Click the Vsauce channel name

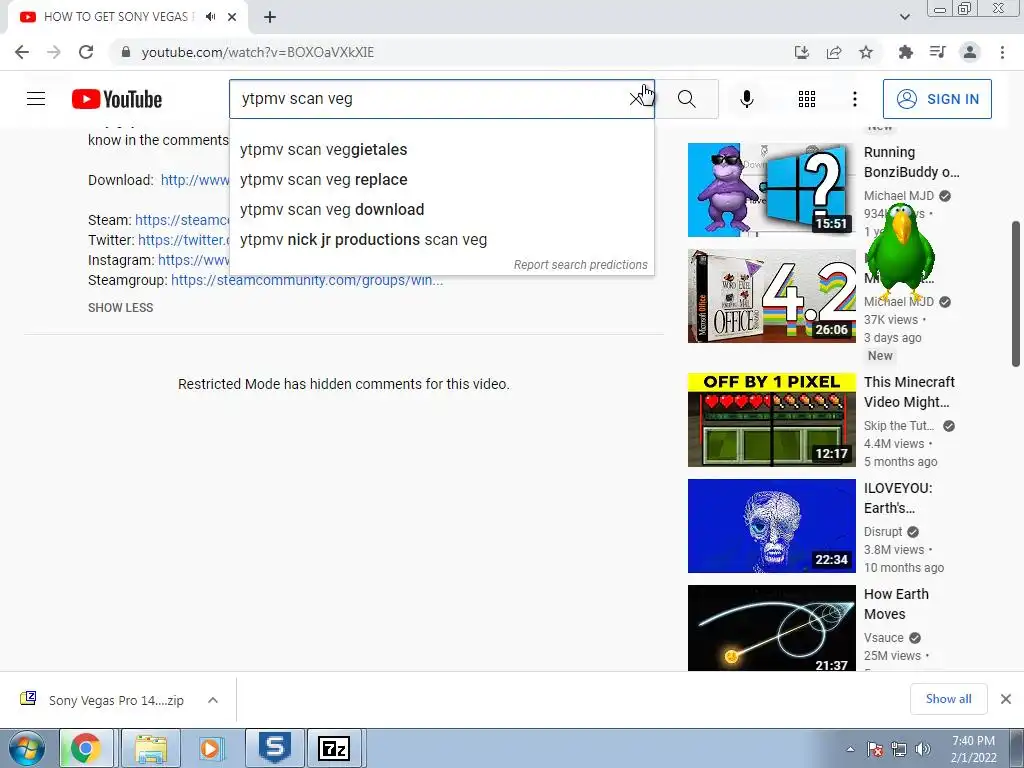pyautogui.click(x=884, y=637)
